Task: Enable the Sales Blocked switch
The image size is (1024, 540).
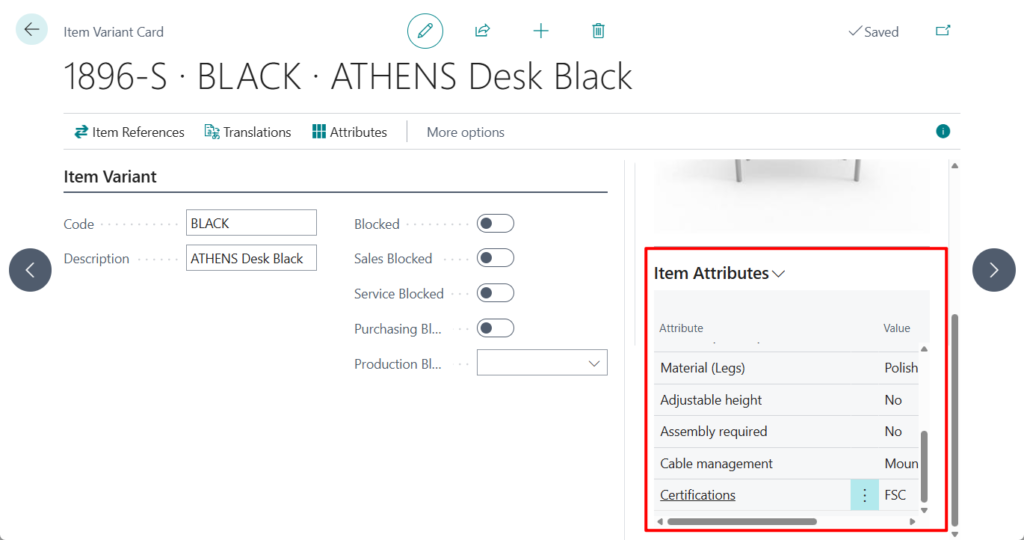Action: pos(495,258)
